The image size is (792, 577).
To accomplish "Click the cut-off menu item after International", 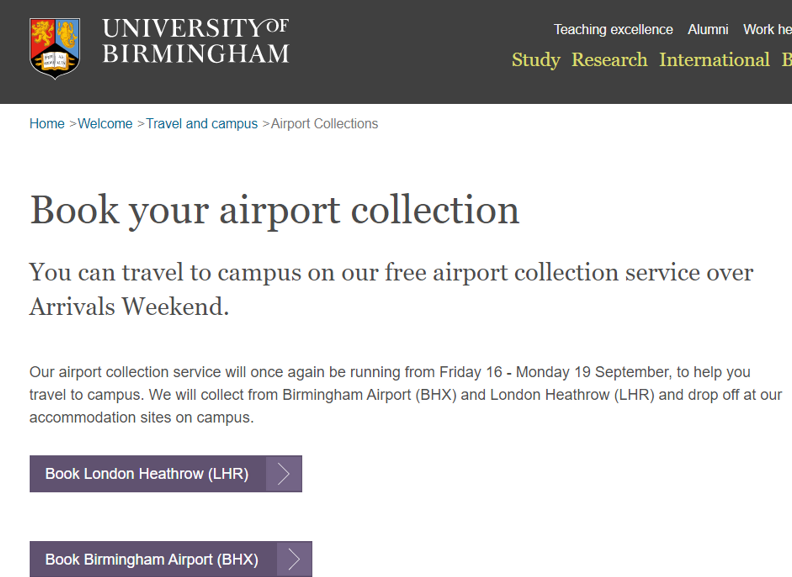I will [x=786, y=60].
